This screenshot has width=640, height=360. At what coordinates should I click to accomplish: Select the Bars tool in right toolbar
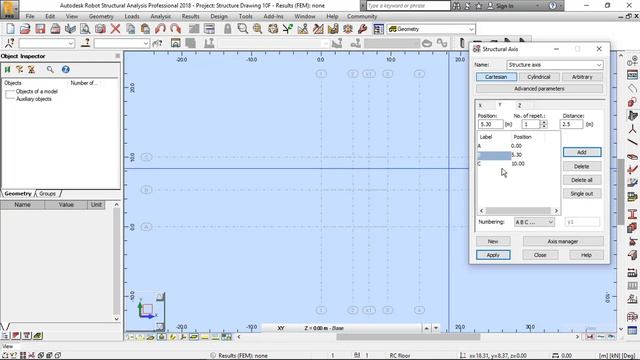(x=632, y=142)
